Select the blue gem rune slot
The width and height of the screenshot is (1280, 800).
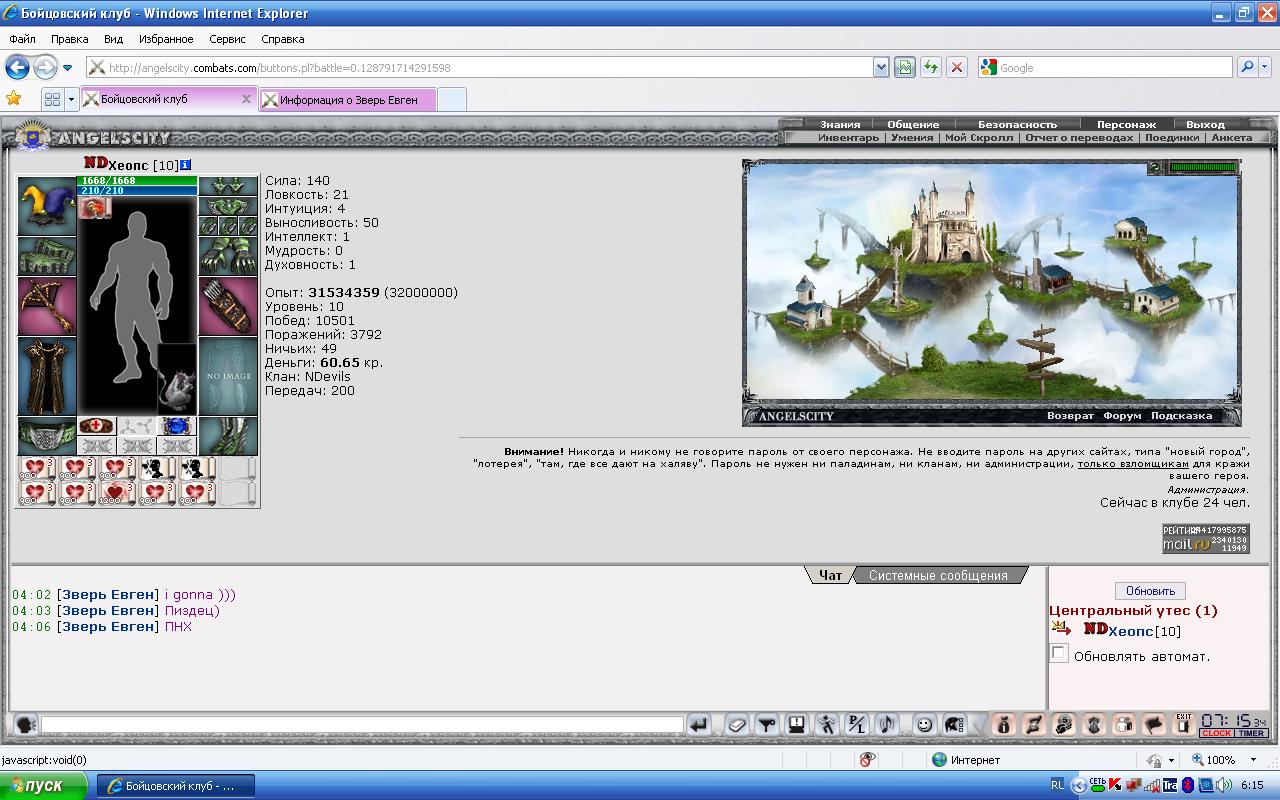177,426
